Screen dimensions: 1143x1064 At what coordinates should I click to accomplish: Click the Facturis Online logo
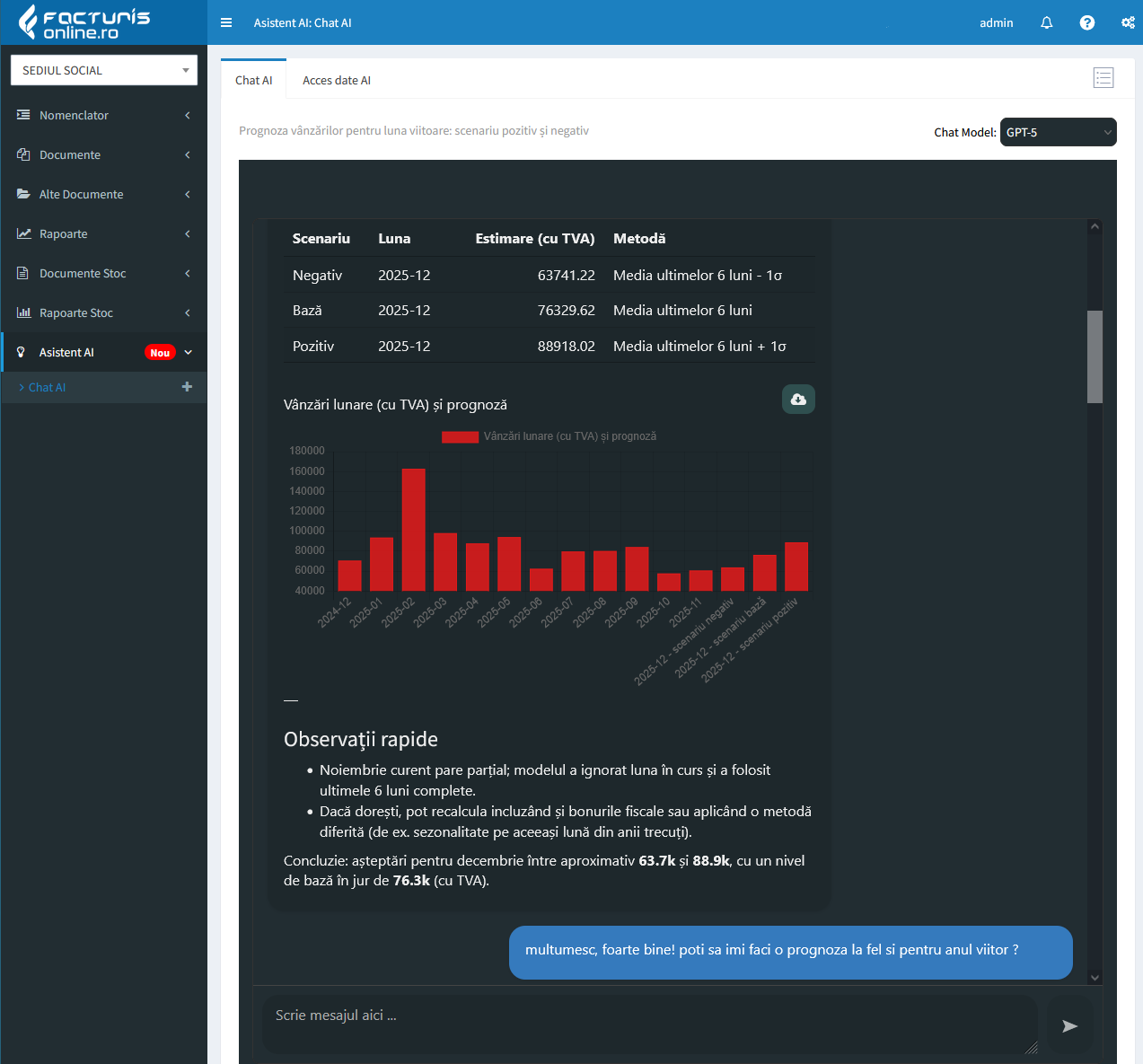pyautogui.click(x=85, y=22)
